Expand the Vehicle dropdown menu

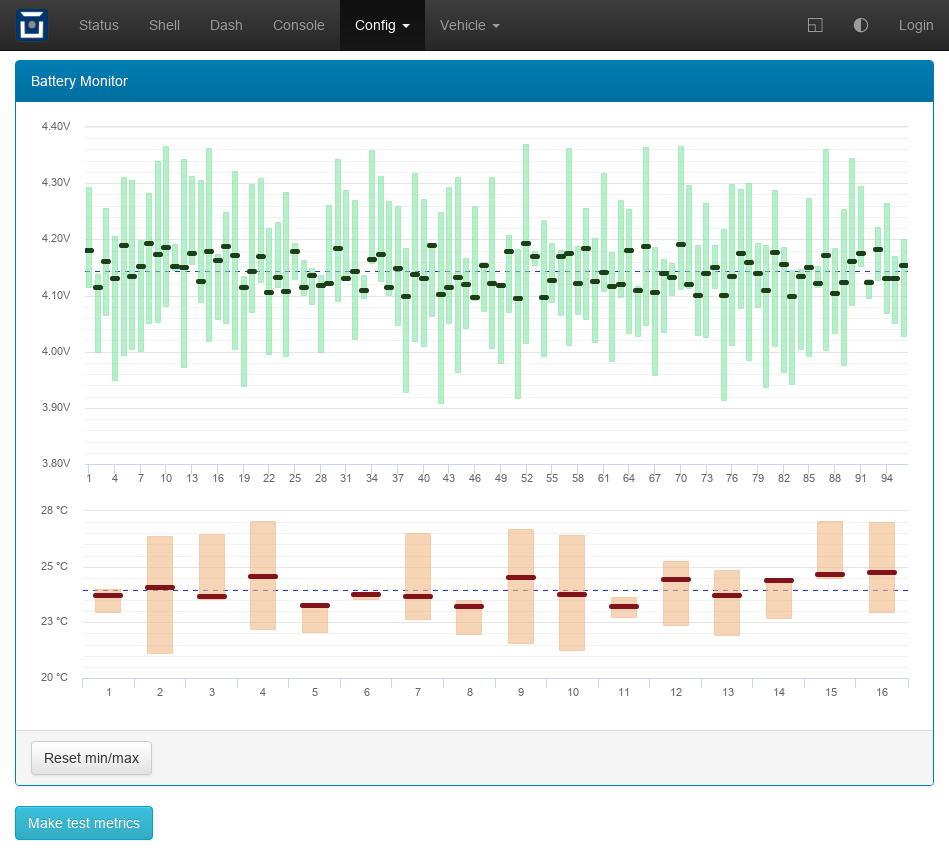tap(469, 25)
